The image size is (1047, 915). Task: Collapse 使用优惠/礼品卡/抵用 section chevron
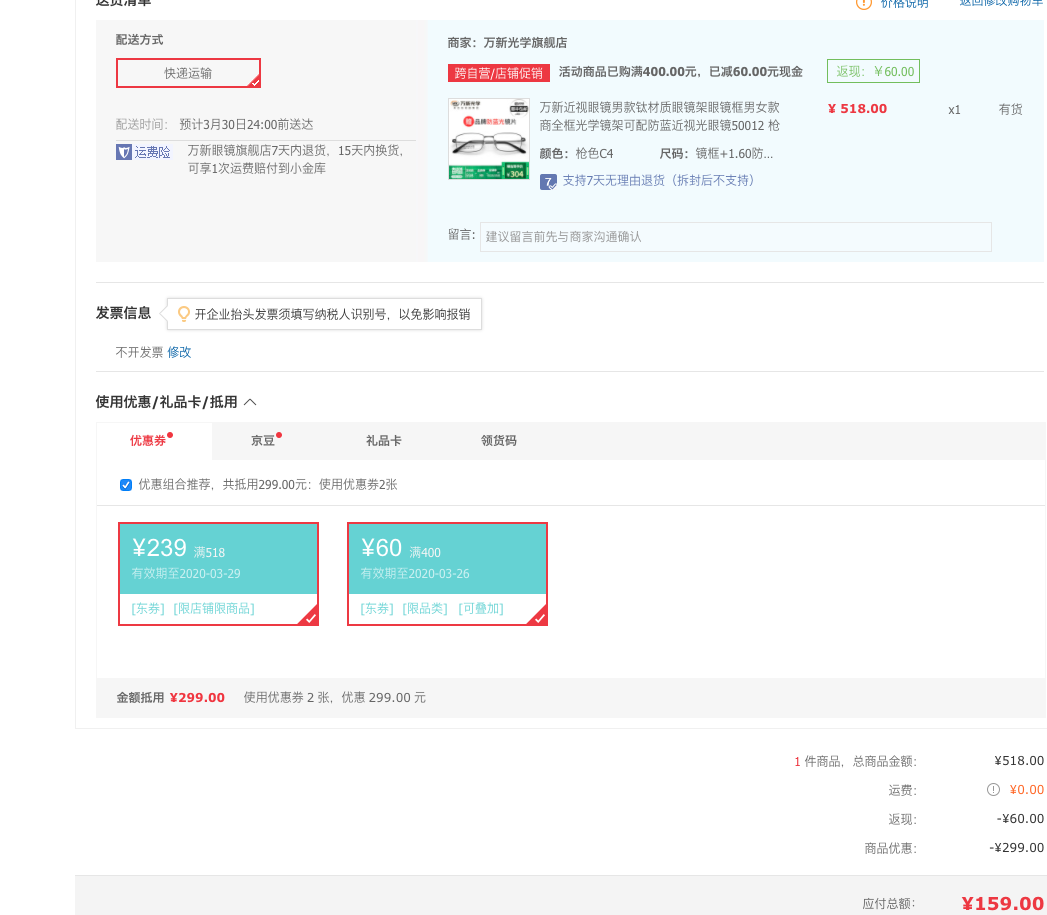pyautogui.click(x=250, y=402)
